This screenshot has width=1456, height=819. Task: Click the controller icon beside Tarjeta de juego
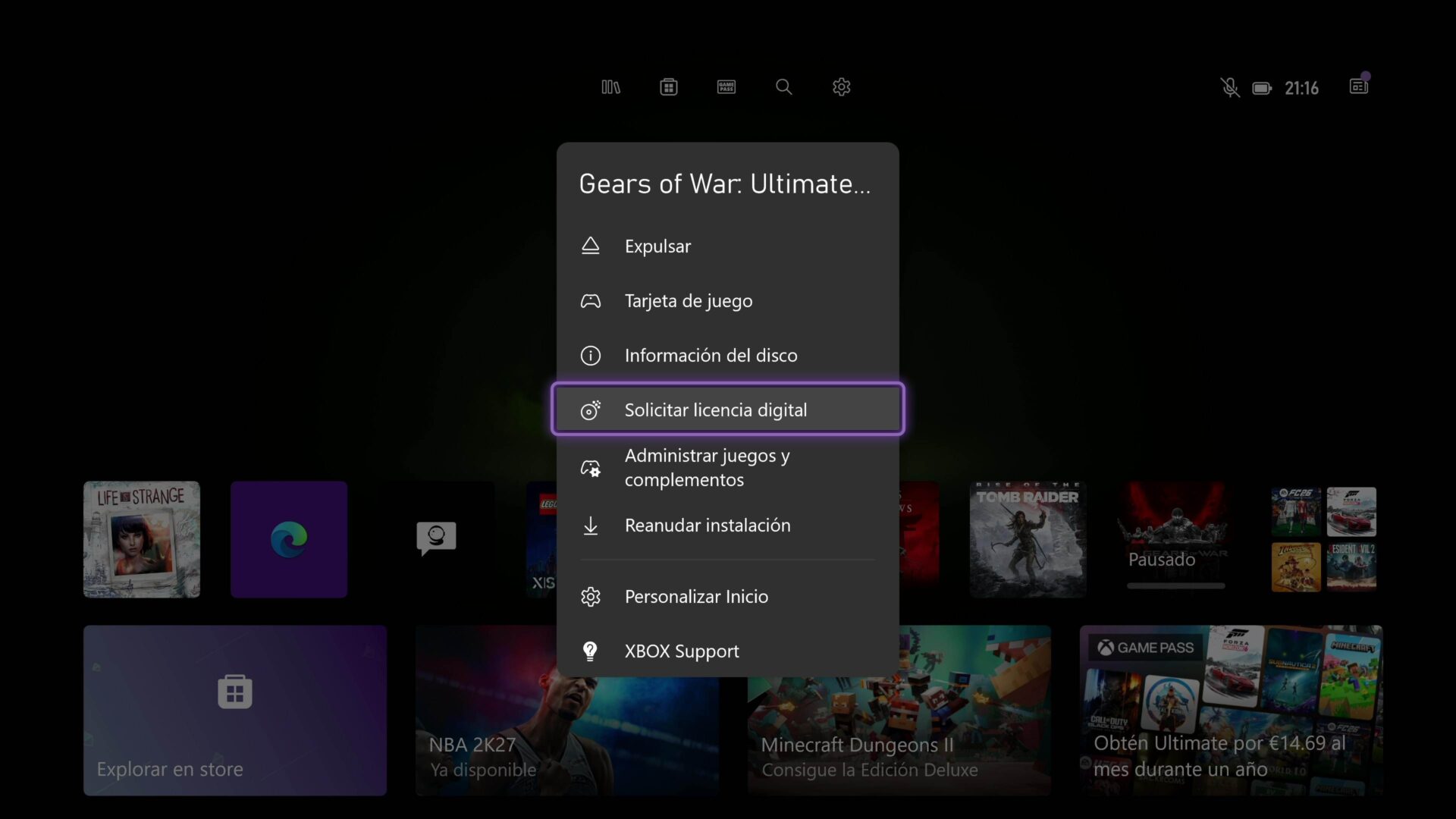tap(591, 301)
